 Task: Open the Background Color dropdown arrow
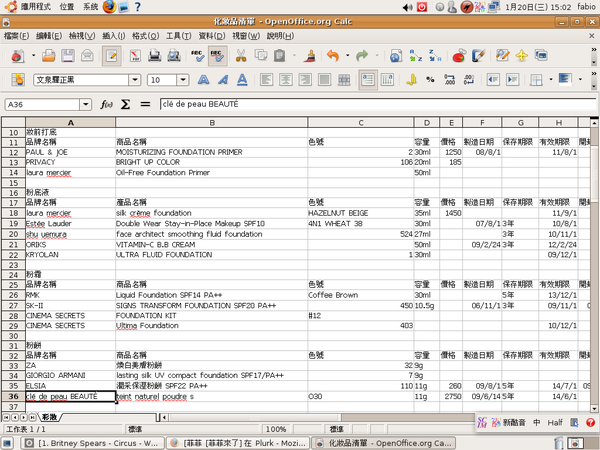point(580,80)
